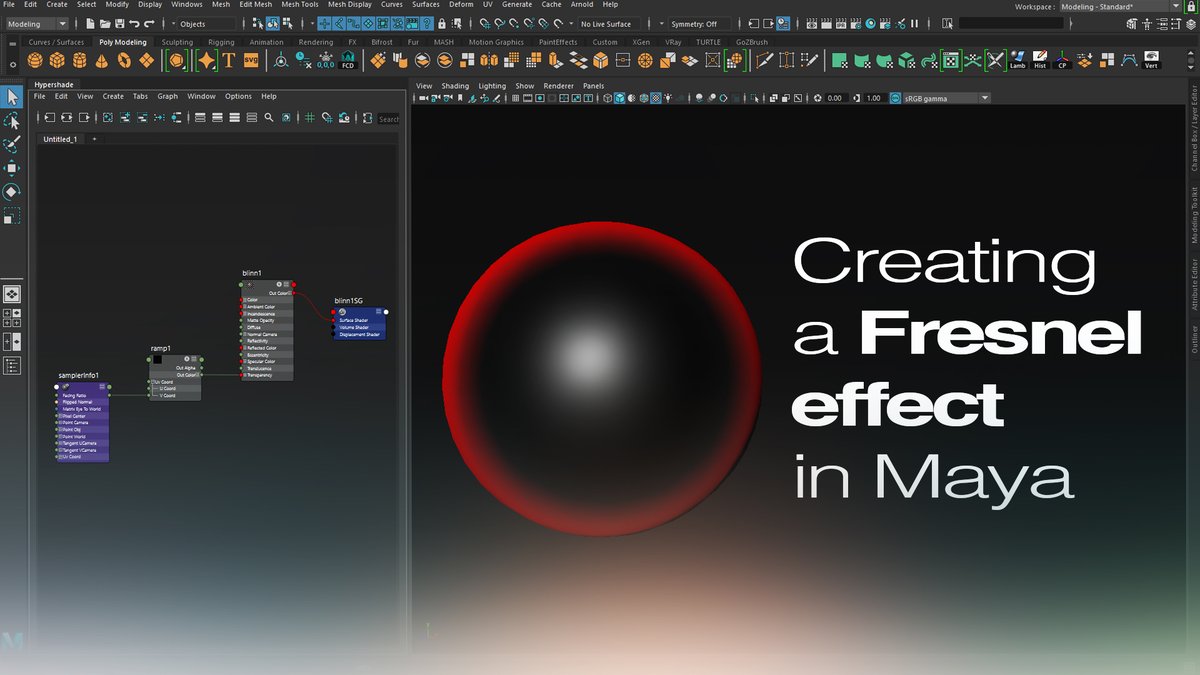This screenshot has height=675, width=1200.
Task: Open the Modeling Toolkit side tab
Action: point(1194,214)
